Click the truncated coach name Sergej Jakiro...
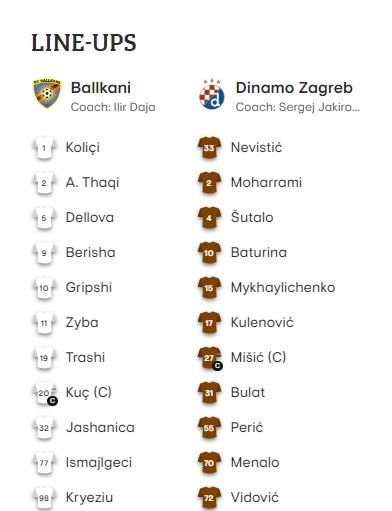The image size is (392, 511). point(319,107)
